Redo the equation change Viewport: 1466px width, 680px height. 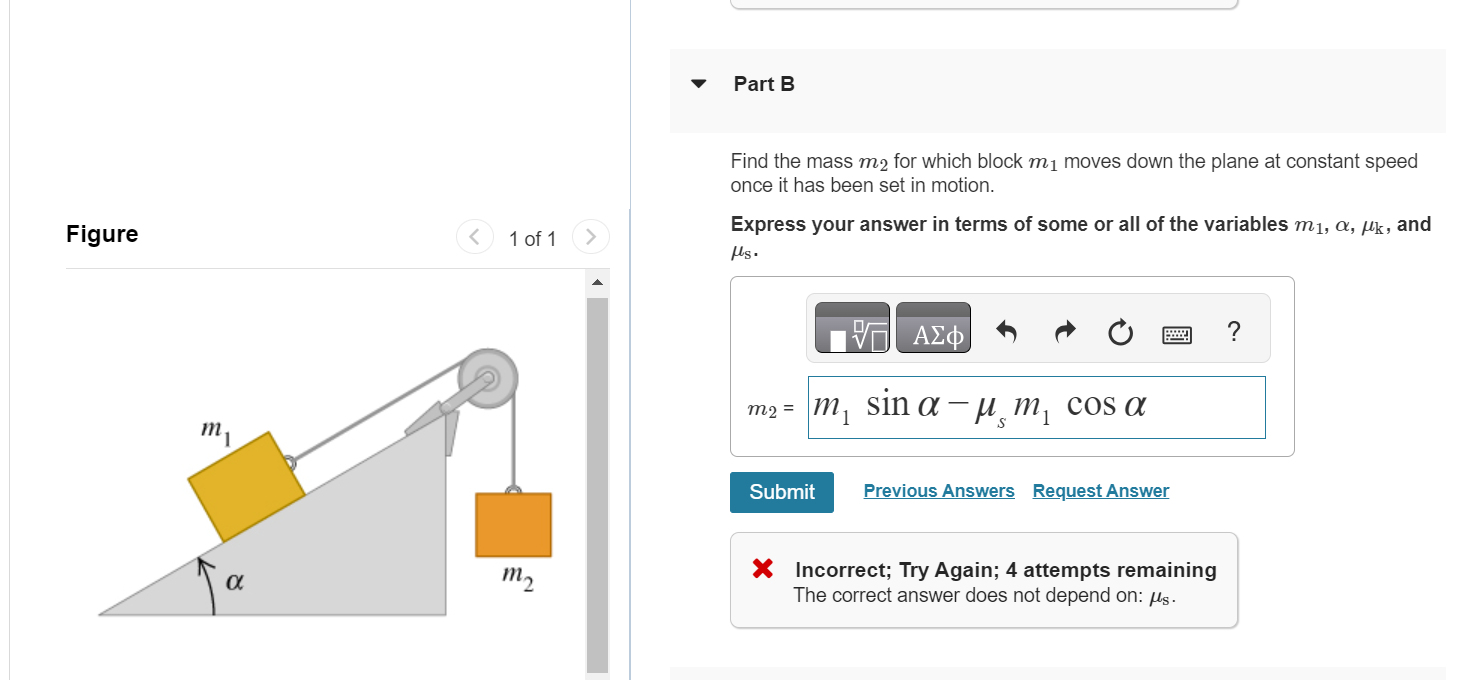point(1064,331)
